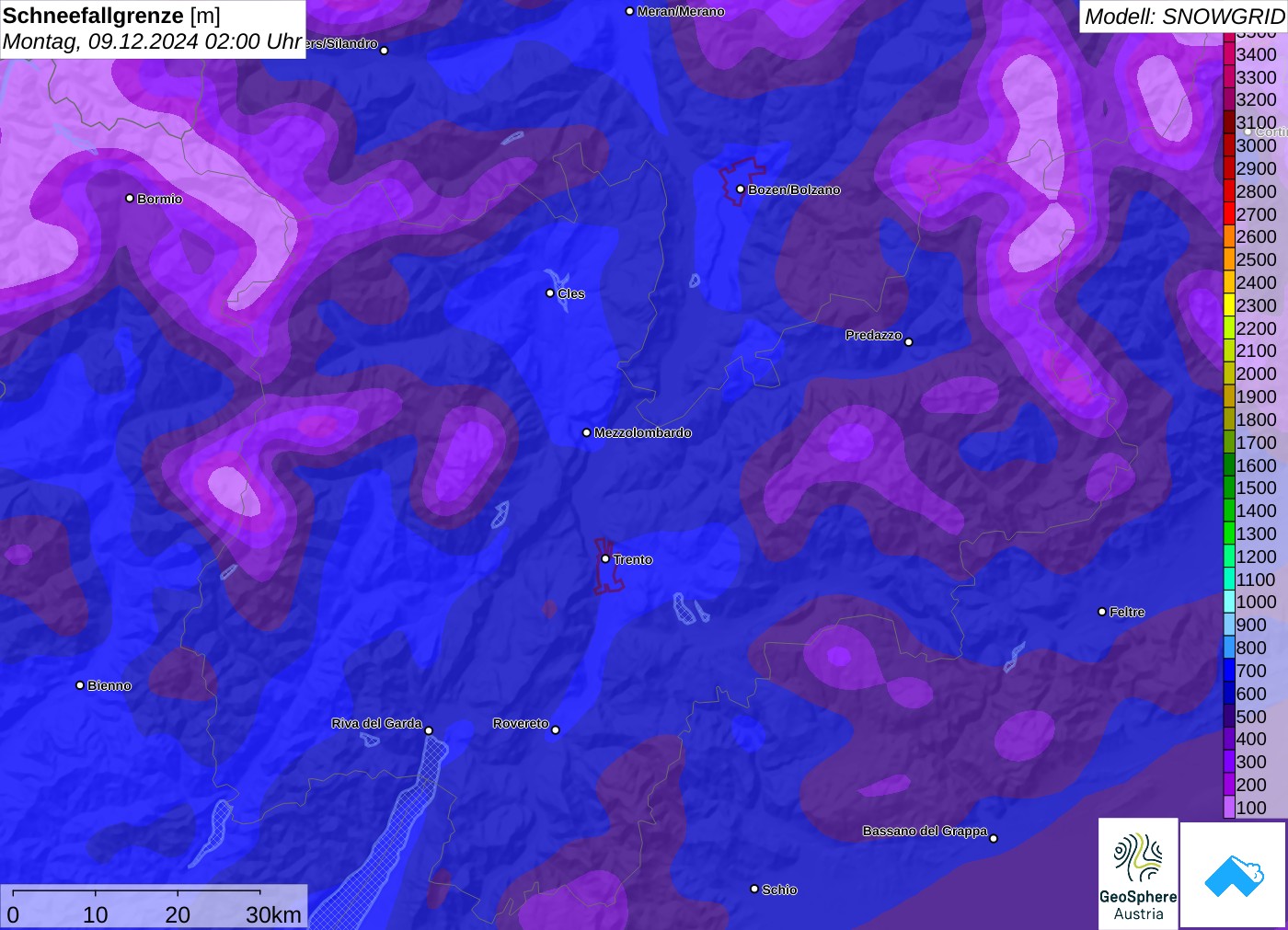The image size is (1288, 930).
Task: Click the legend value "2000"
Action: (x=1257, y=373)
